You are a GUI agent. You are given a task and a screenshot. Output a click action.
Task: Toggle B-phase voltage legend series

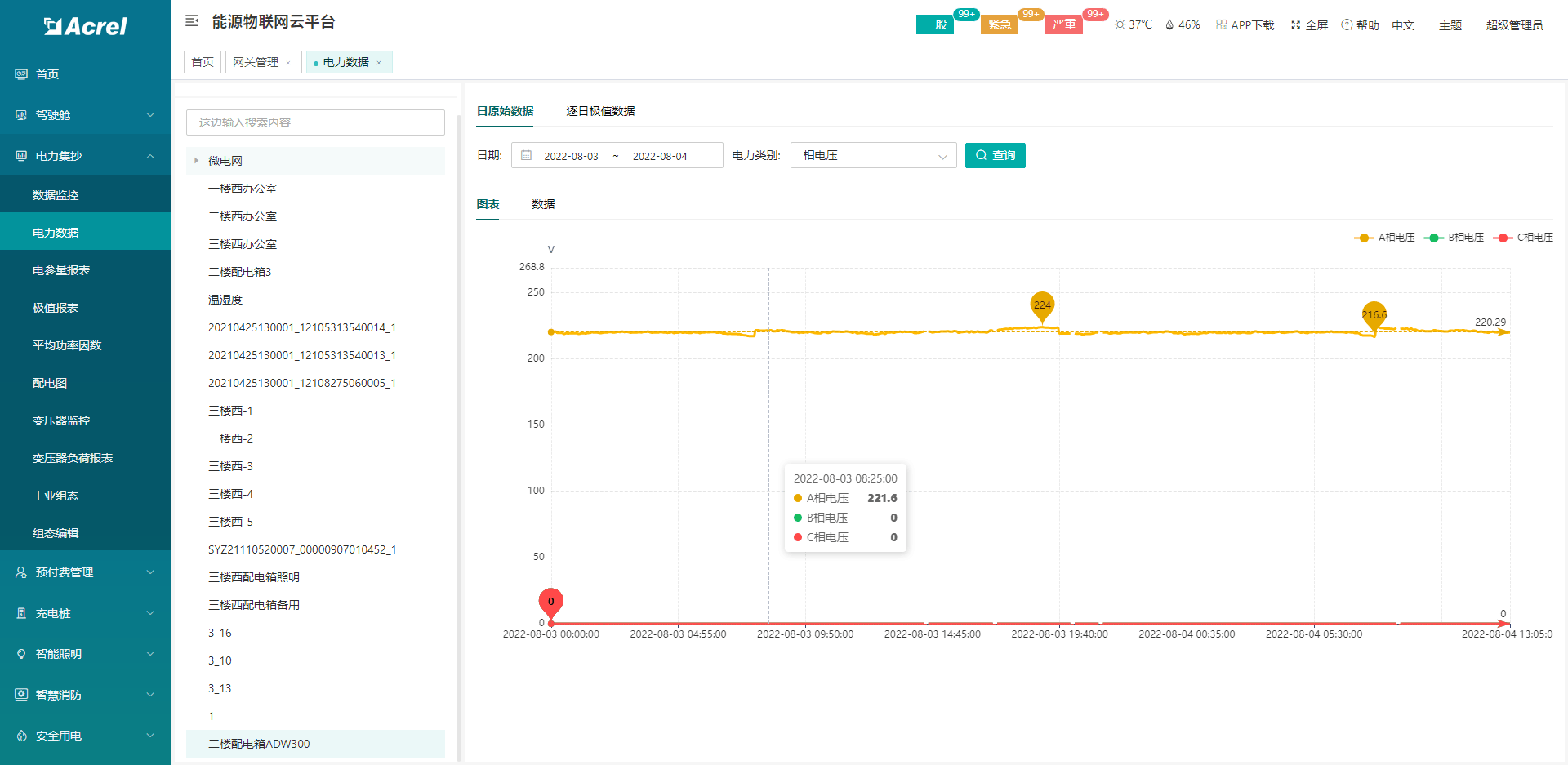(1454, 238)
